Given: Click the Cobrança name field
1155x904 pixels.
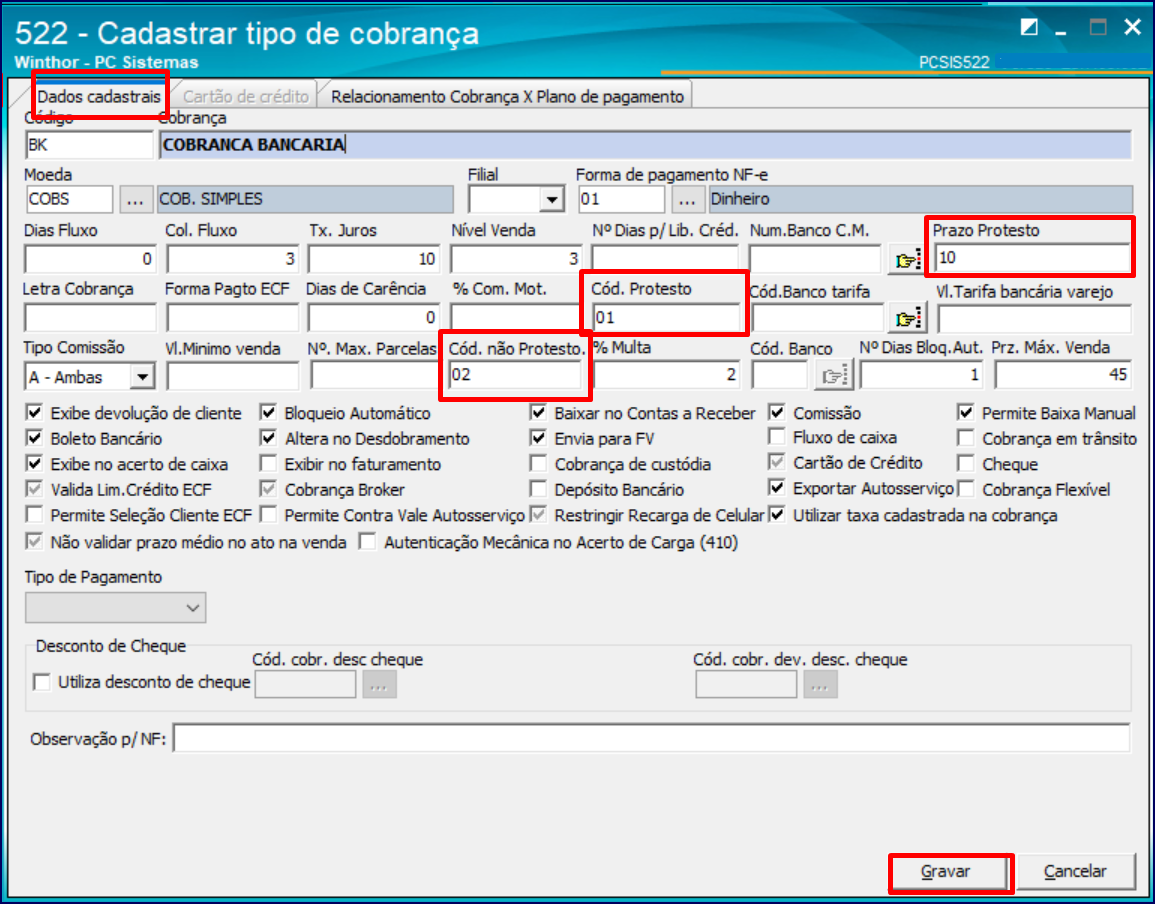Looking at the screenshot, I should tap(645, 144).
